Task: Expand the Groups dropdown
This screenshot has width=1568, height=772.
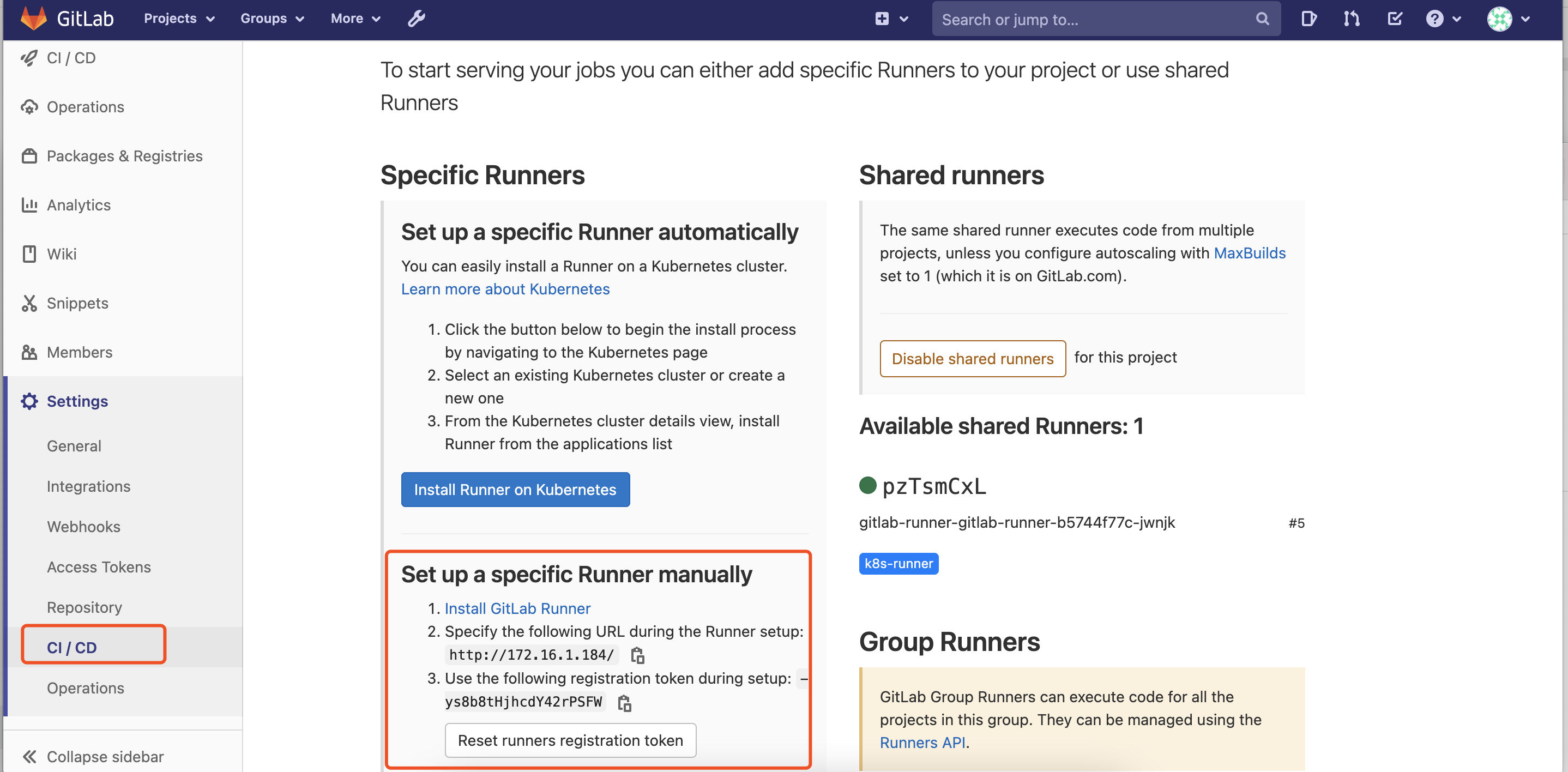Action: [272, 19]
